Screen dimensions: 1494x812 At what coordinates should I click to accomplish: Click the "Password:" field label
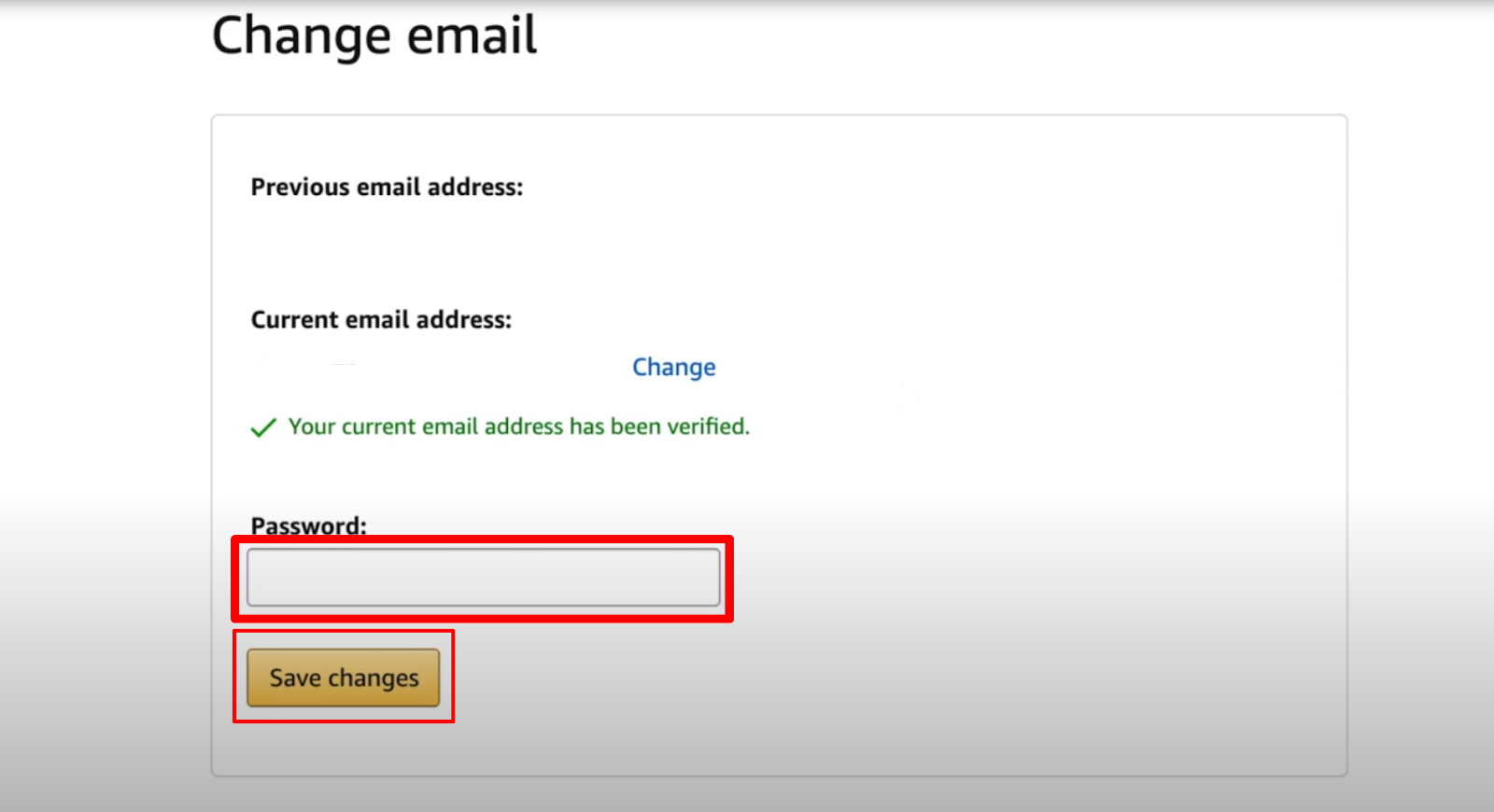click(x=309, y=525)
